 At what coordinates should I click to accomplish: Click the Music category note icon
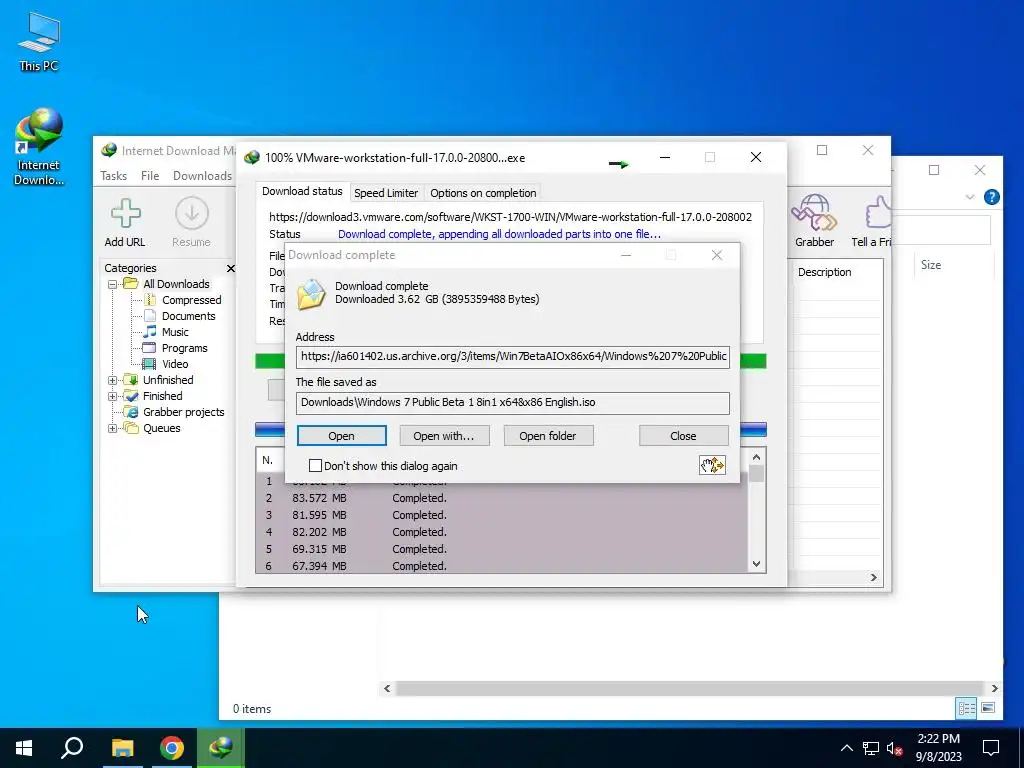click(150, 332)
